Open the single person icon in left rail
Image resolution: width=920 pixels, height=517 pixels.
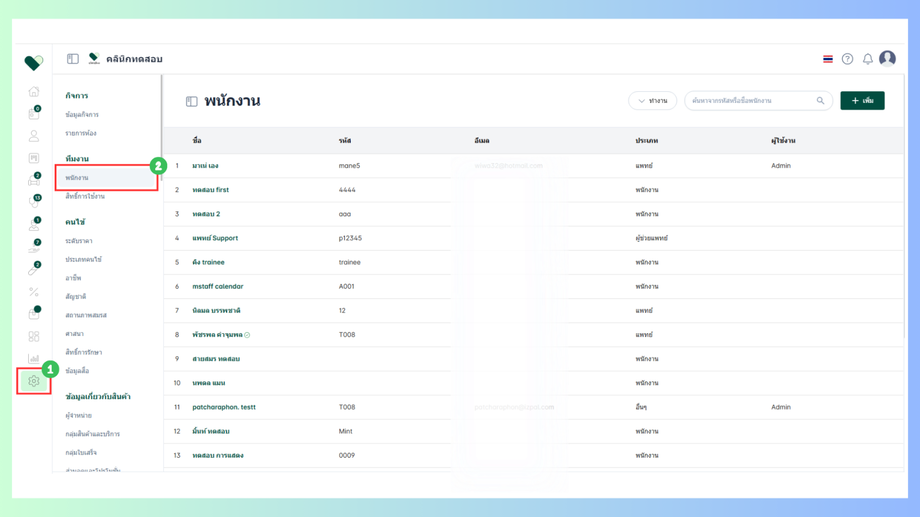(34, 136)
